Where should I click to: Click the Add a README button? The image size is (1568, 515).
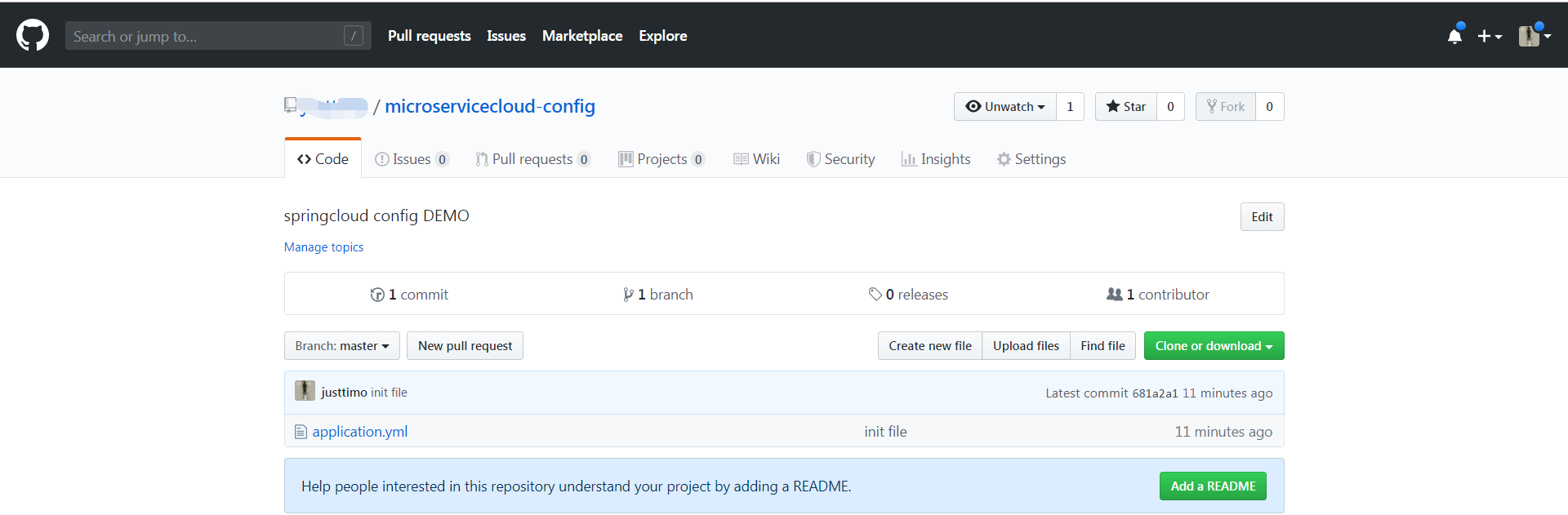tap(1213, 486)
